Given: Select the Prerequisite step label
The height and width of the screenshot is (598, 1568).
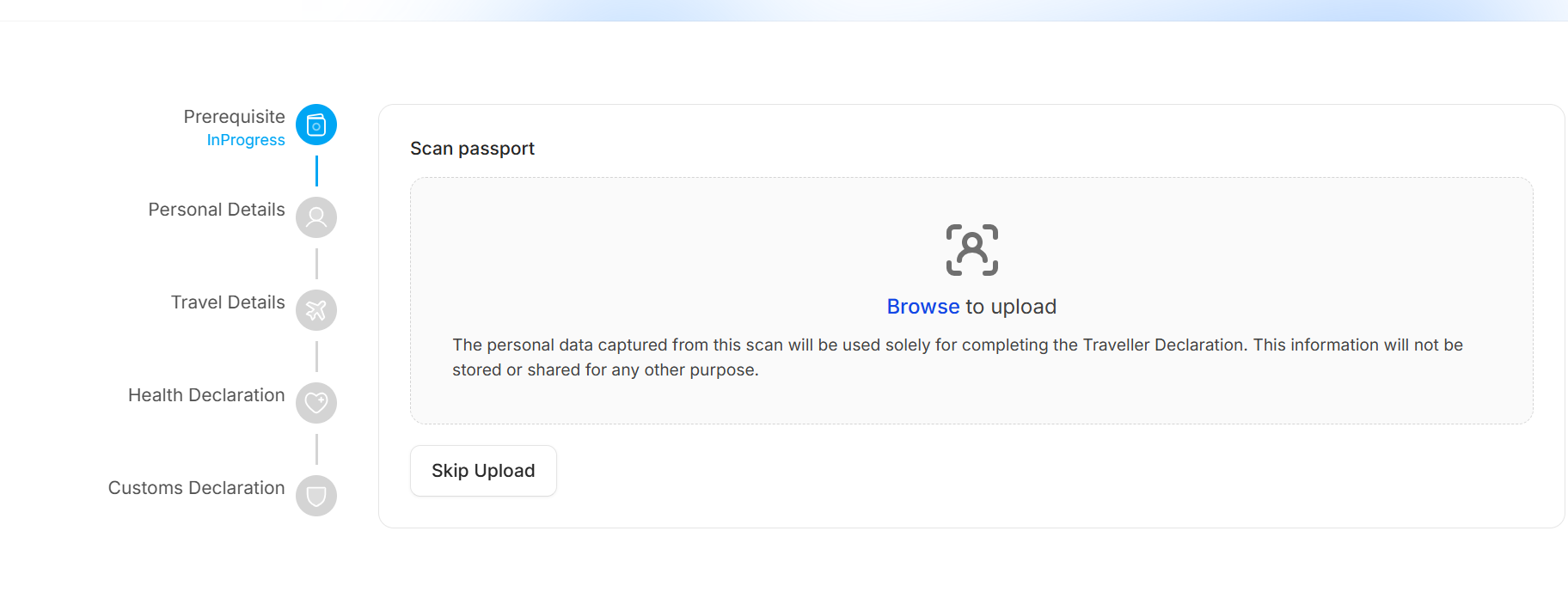Looking at the screenshot, I should pyautogui.click(x=234, y=117).
